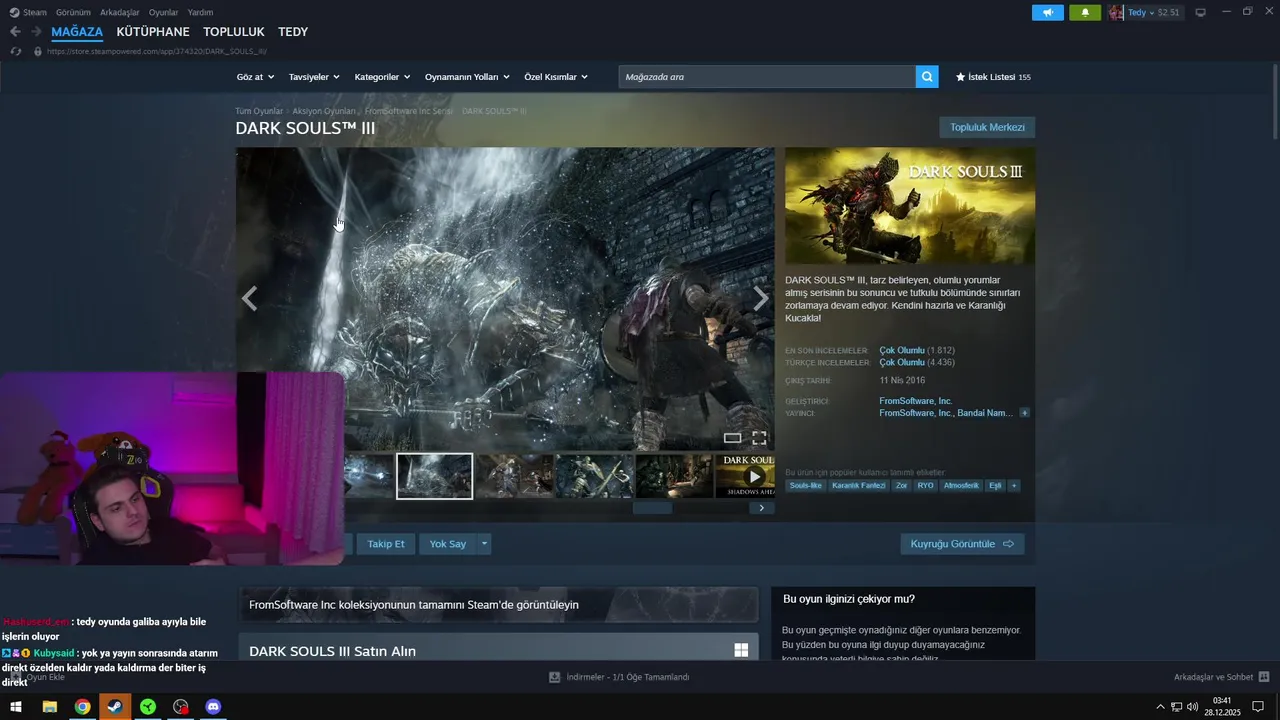Image resolution: width=1280 pixels, height=720 pixels.
Task: Open the green notifications bell
Action: tap(1085, 13)
